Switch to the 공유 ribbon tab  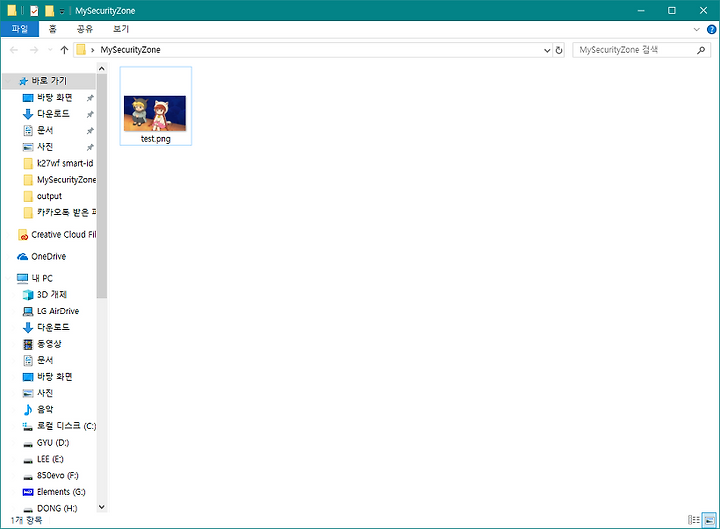[84, 29]
